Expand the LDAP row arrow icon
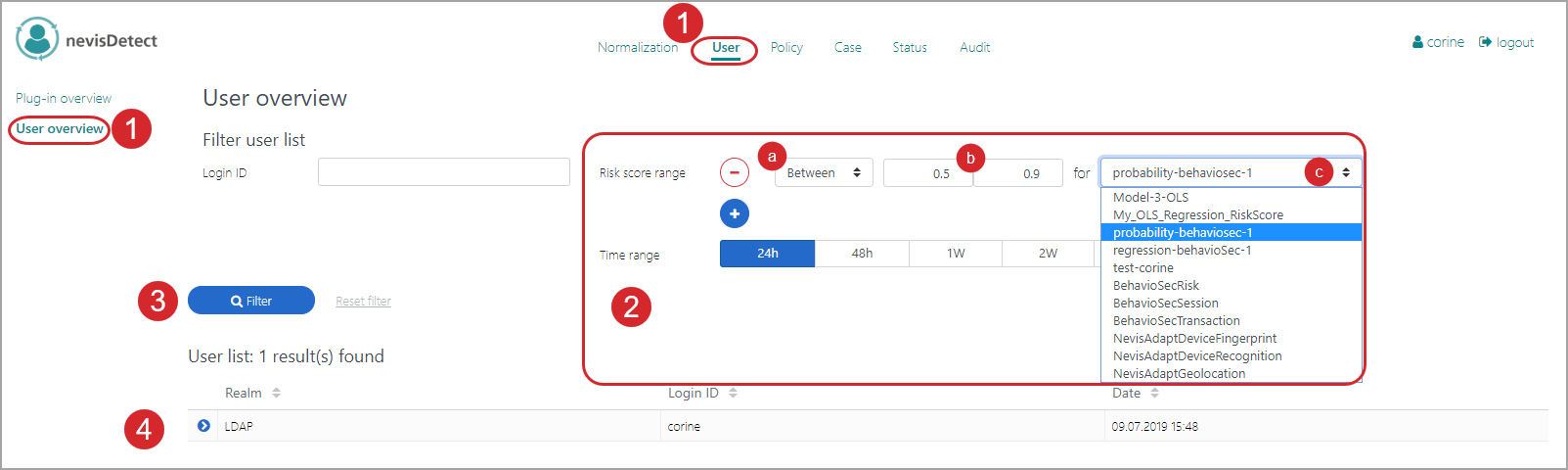Viewport: 1568px width, 470px height. point(203,426)
